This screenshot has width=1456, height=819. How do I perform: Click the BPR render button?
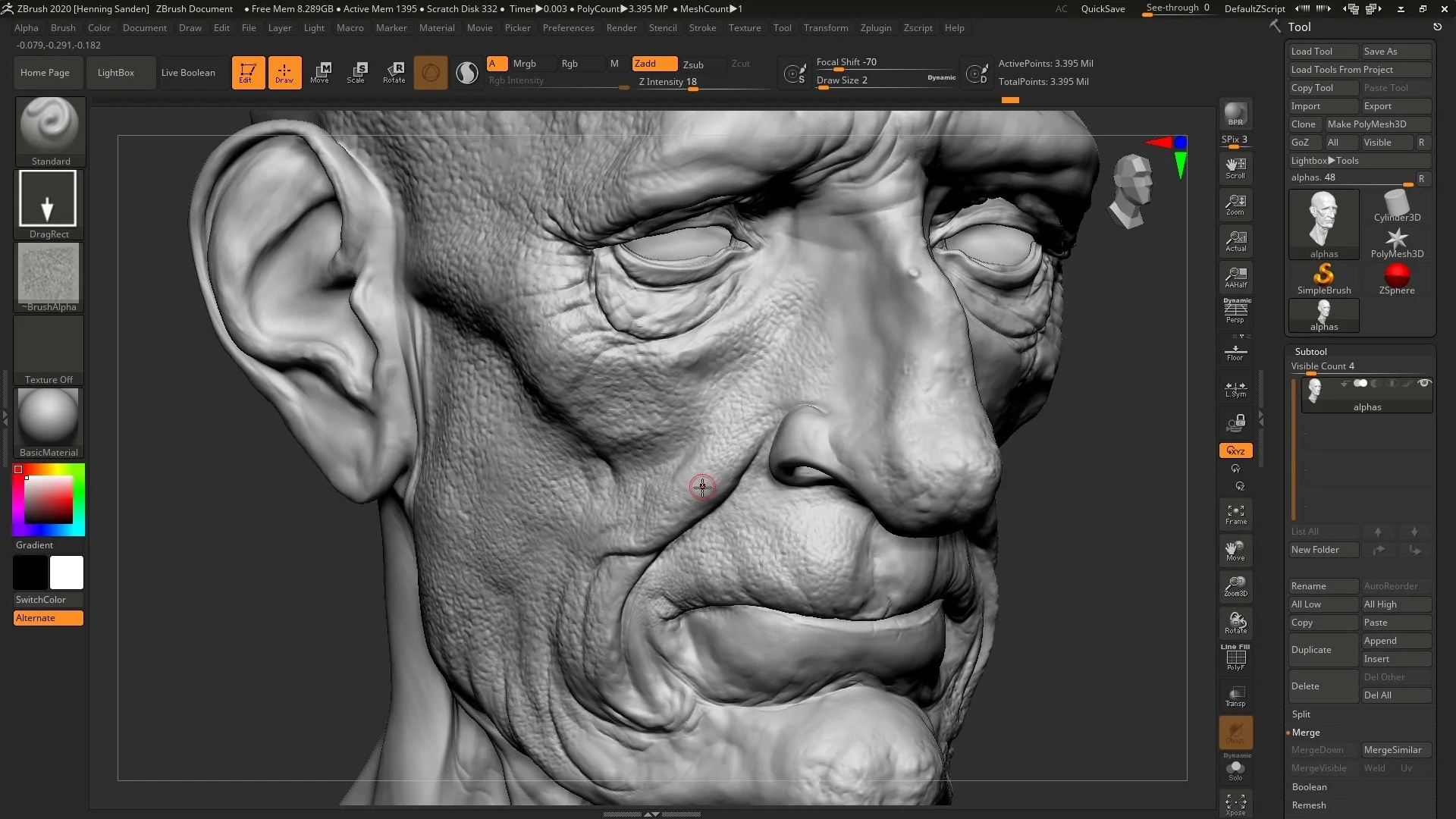(x=1235, y=114)
